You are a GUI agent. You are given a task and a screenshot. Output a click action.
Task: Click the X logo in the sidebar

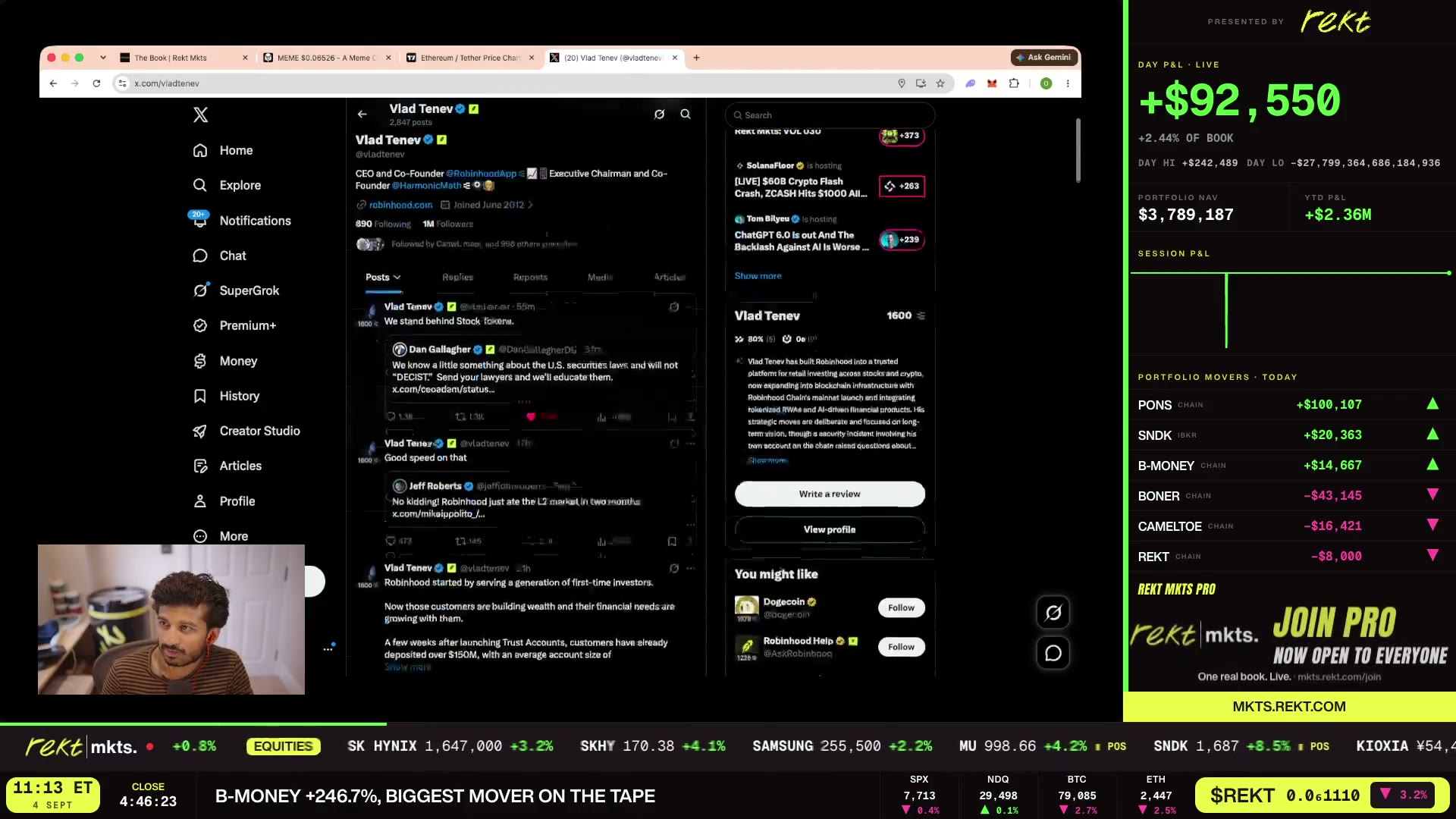(x=200, y=115)
